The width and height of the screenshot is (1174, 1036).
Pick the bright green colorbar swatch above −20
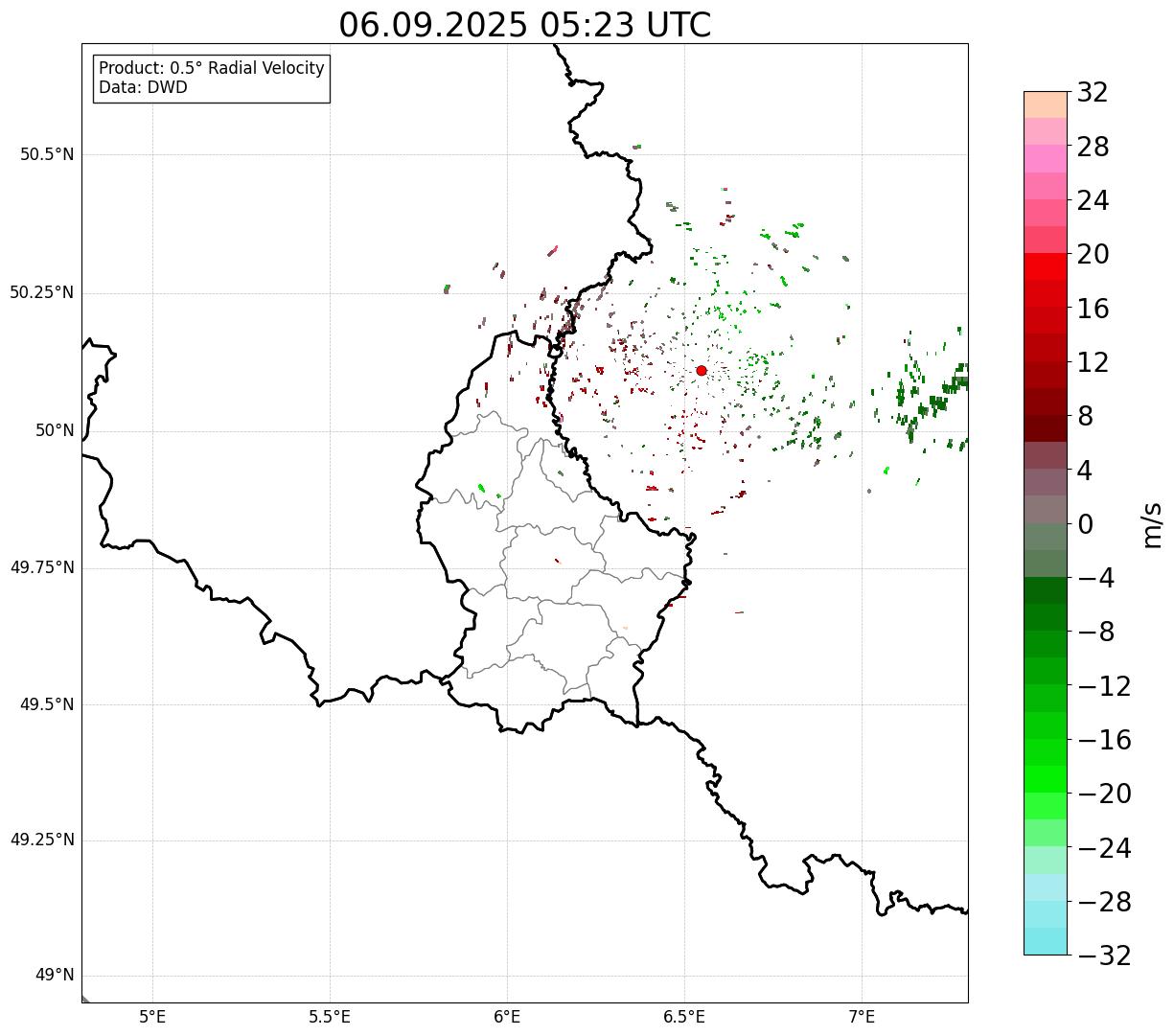click(1046, 779)
